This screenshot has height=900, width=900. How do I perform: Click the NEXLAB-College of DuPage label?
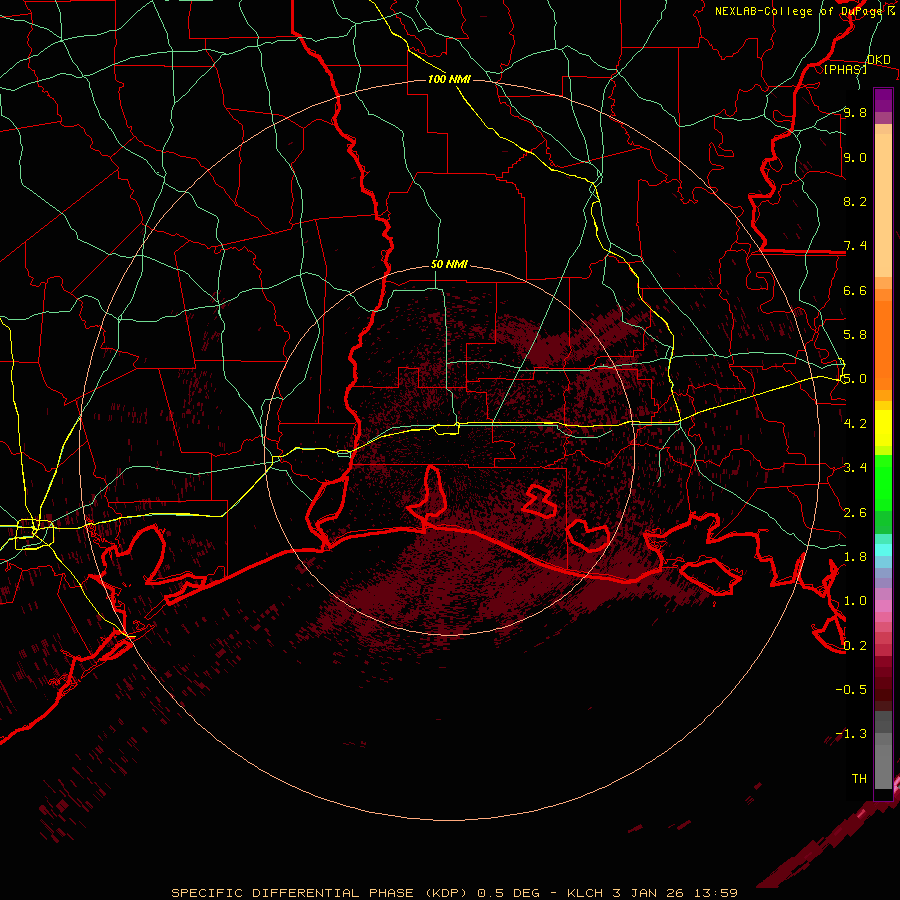[800, 11]
